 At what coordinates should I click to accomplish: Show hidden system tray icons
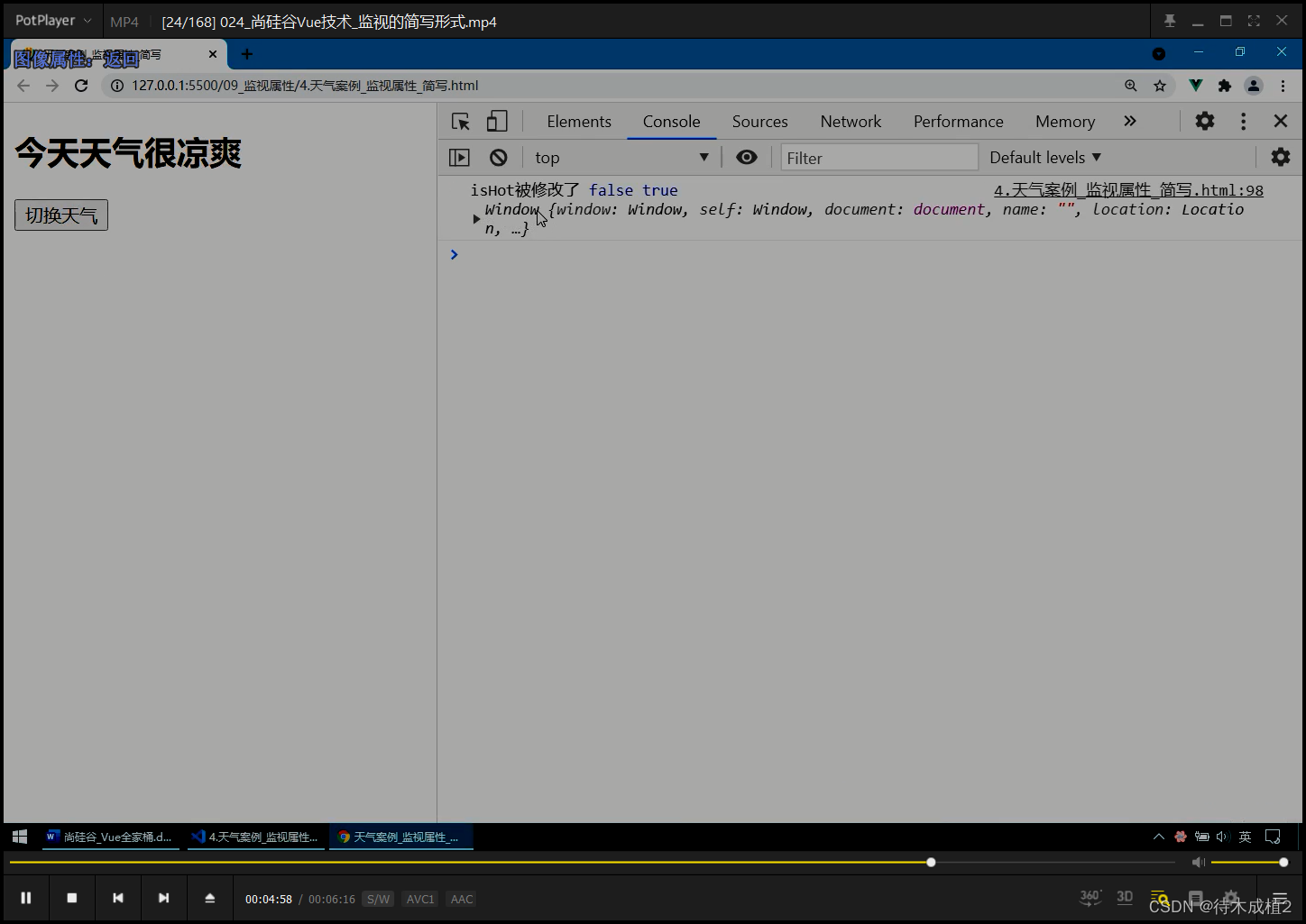tap(1159, 837)
